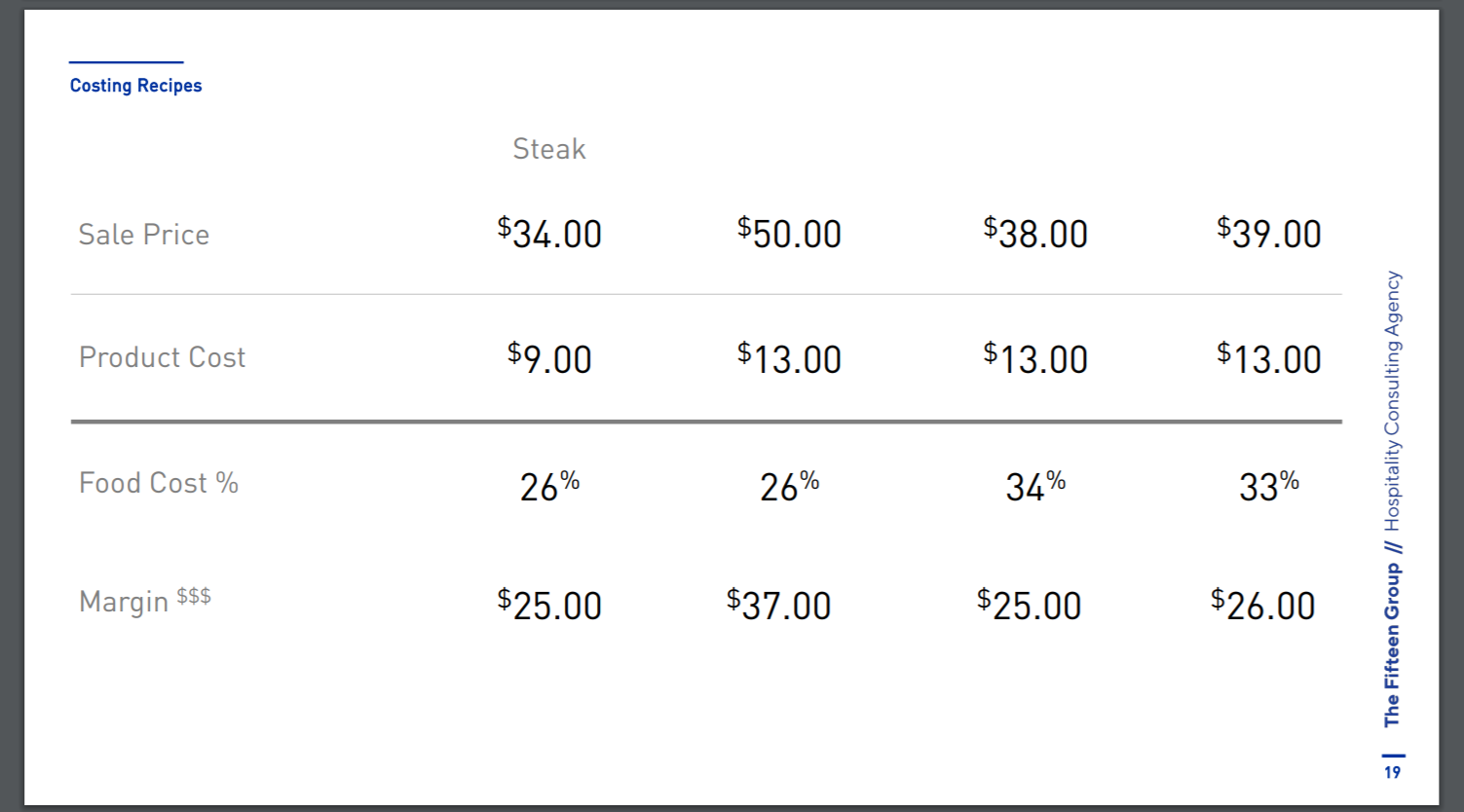Viewport: 1464px width, 812px height.
Task: Click the $39.00 sale price value
Action: pos(1268,234)
